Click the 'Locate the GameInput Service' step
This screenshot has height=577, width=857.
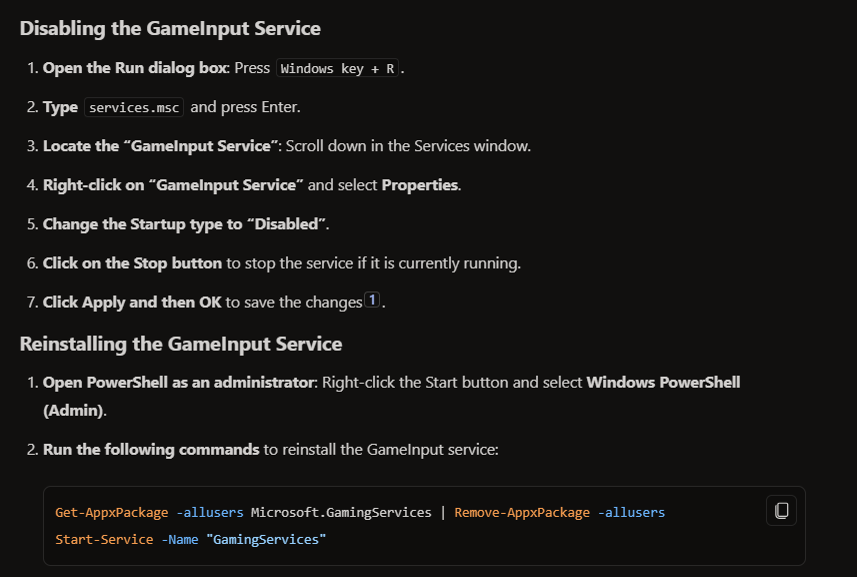pos(161,146)
